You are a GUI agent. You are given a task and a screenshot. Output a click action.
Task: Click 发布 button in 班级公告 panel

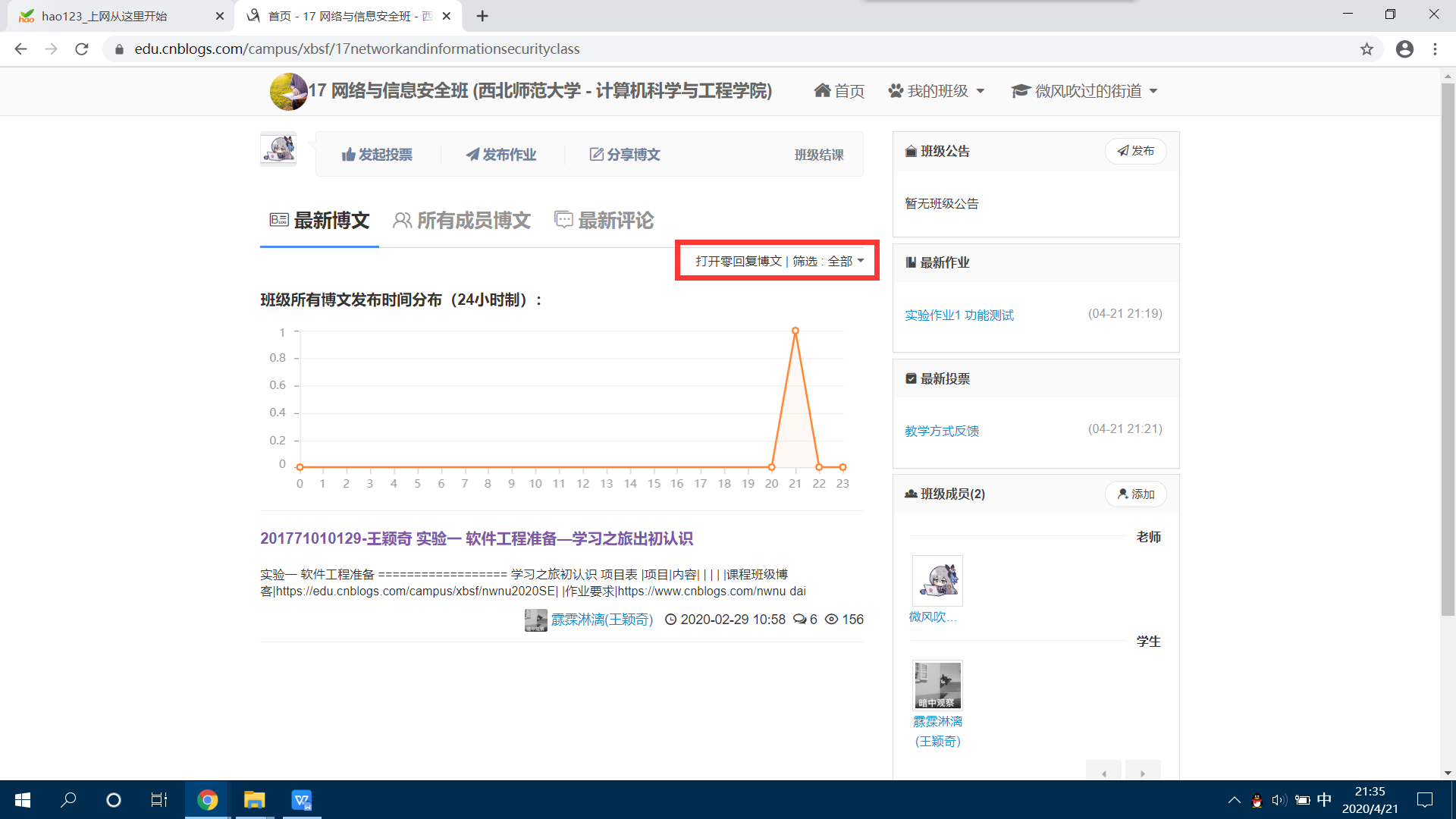1135,151
